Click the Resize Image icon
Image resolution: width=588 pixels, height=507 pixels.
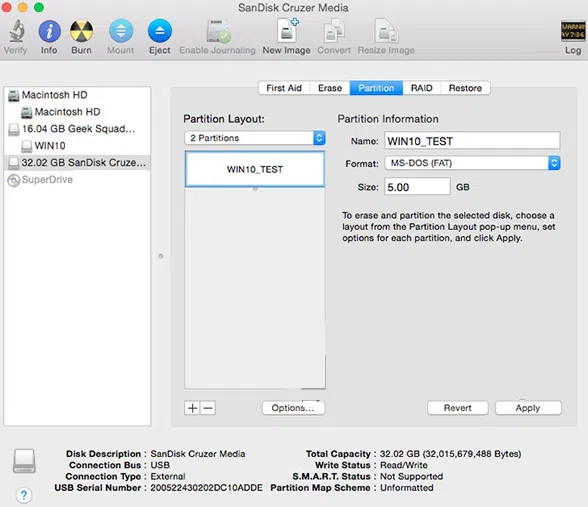[386, 31]
